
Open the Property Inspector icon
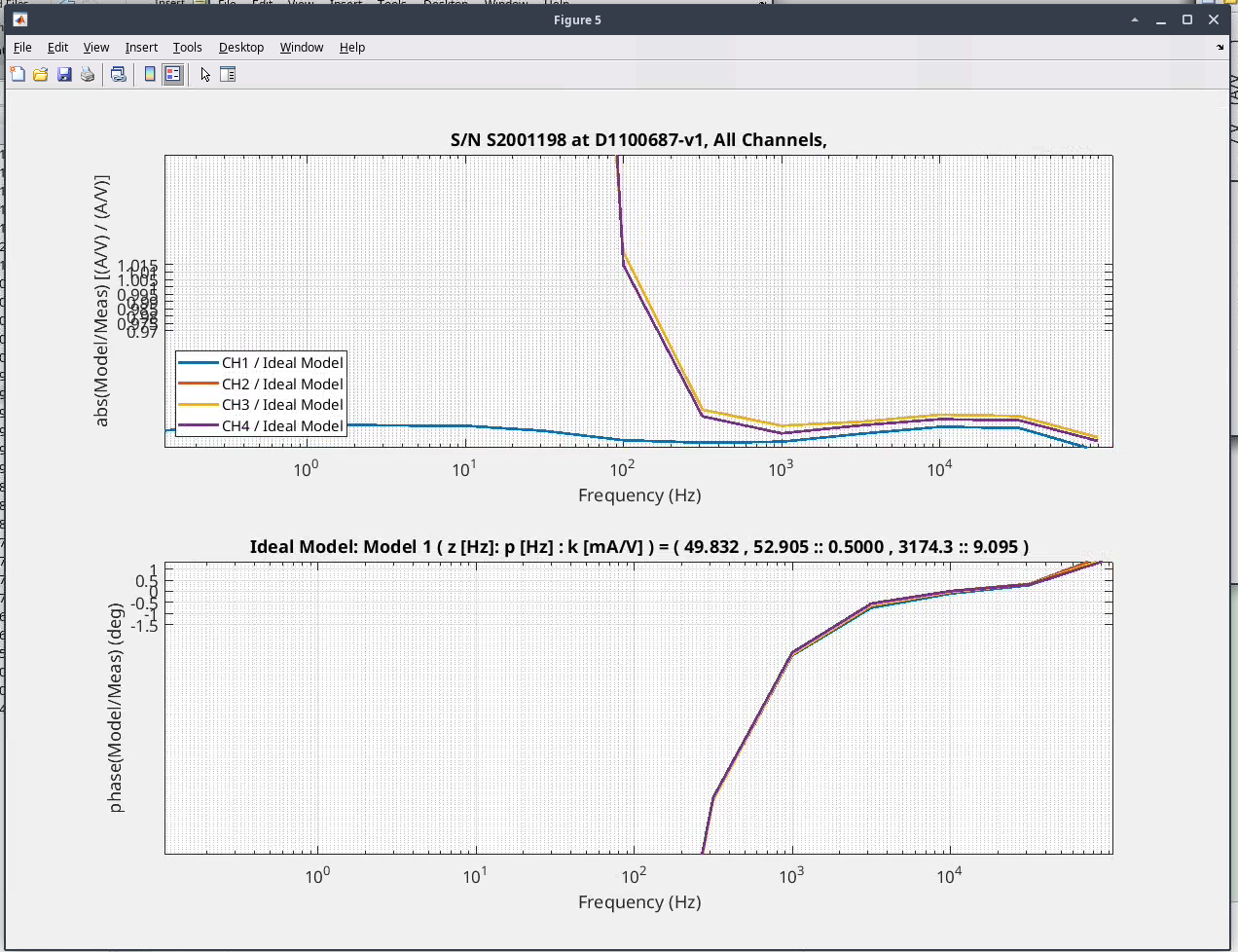[x=228, y=74]
